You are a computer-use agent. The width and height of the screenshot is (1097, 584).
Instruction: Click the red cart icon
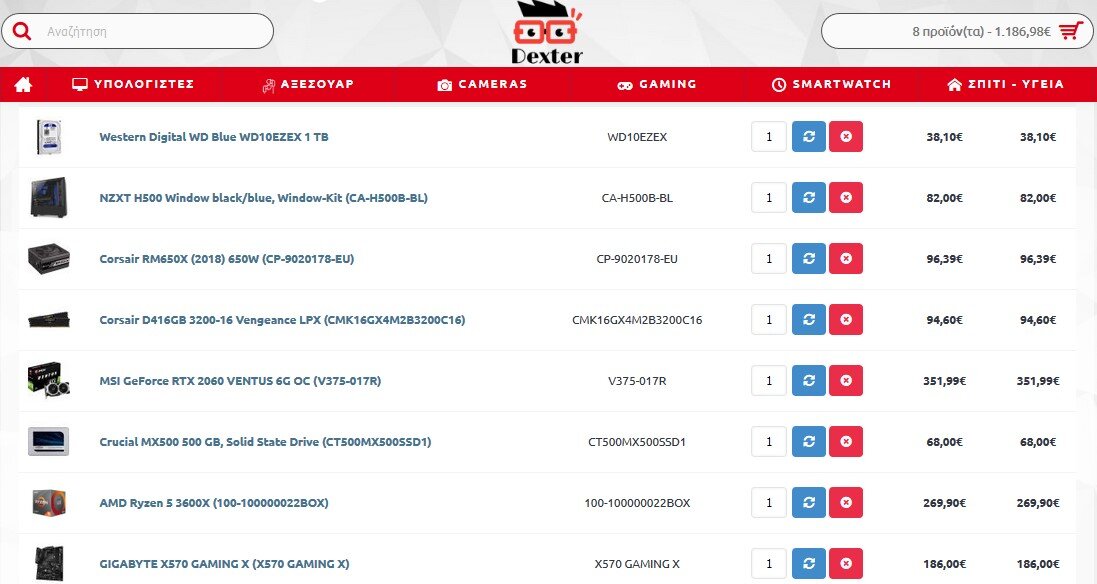point(1070,31)
